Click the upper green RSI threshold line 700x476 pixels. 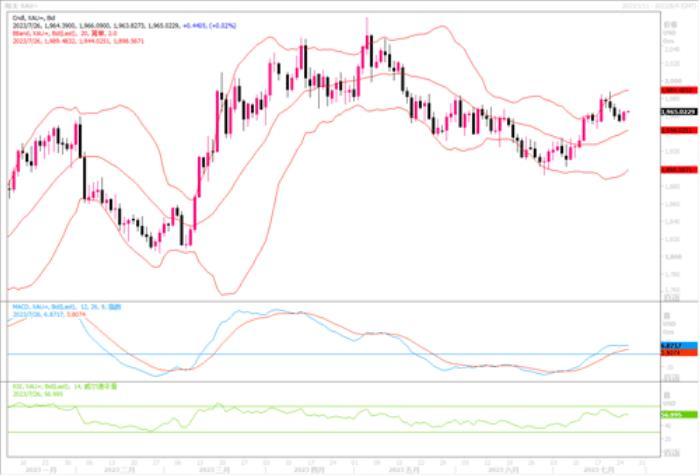click(300, 406)
